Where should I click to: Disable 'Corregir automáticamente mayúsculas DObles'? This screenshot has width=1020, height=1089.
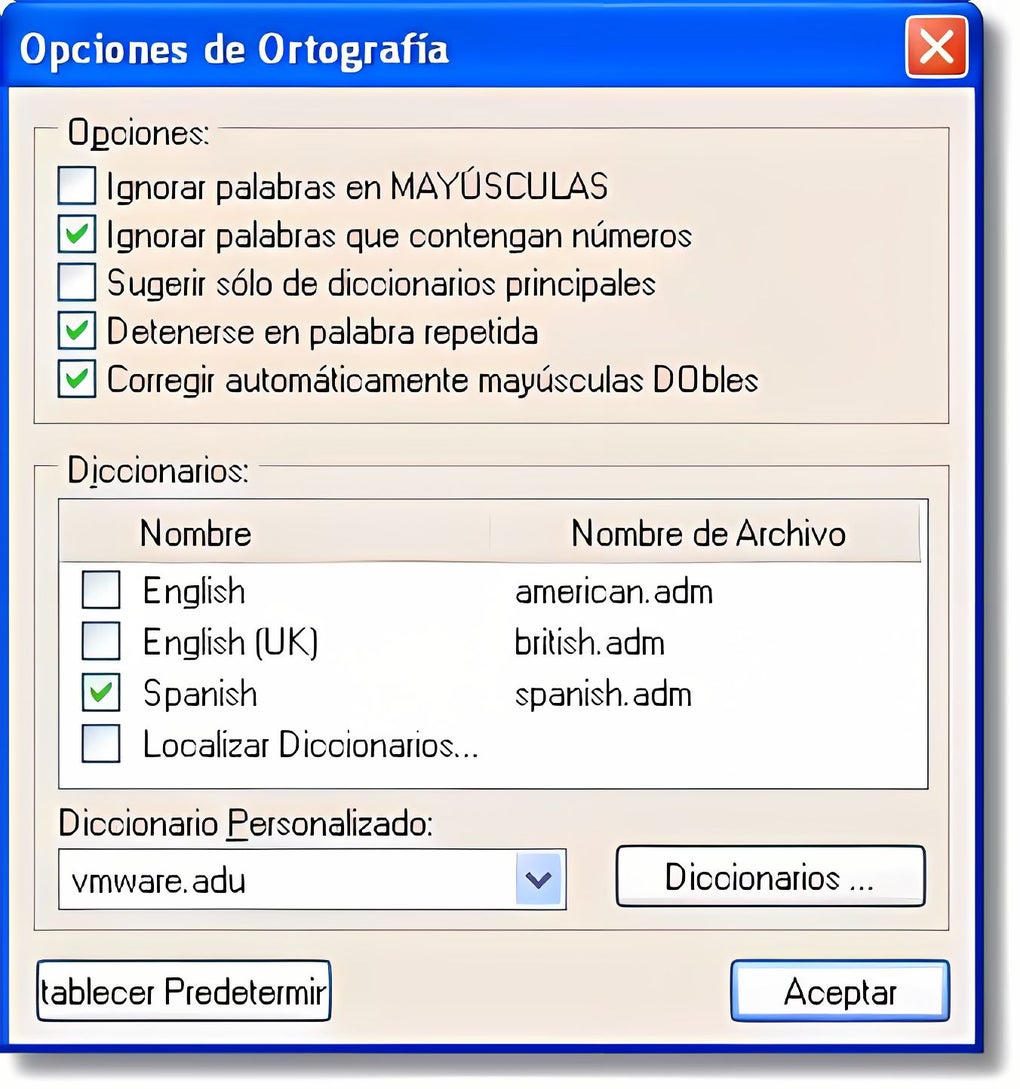coord(76,380)
